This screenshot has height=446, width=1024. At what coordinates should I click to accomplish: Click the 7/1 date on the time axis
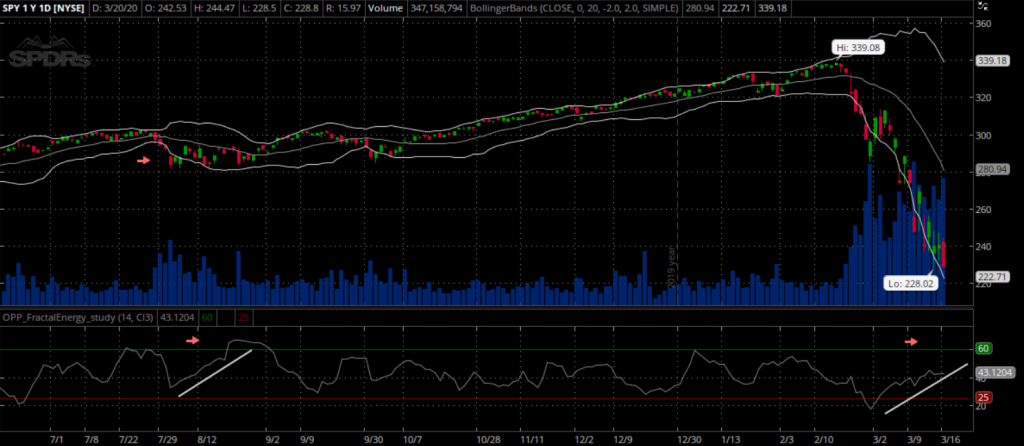pos(56,439)
